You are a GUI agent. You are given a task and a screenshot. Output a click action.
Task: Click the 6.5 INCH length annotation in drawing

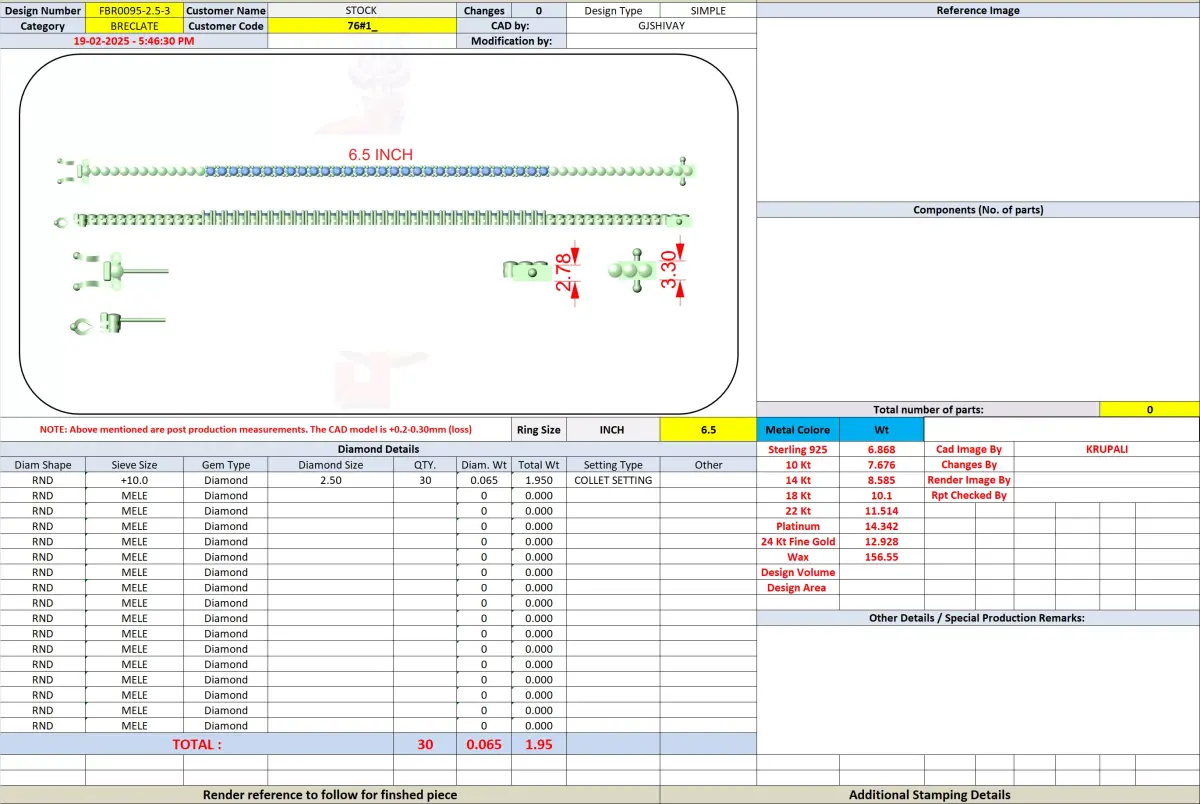coord(380,154)
